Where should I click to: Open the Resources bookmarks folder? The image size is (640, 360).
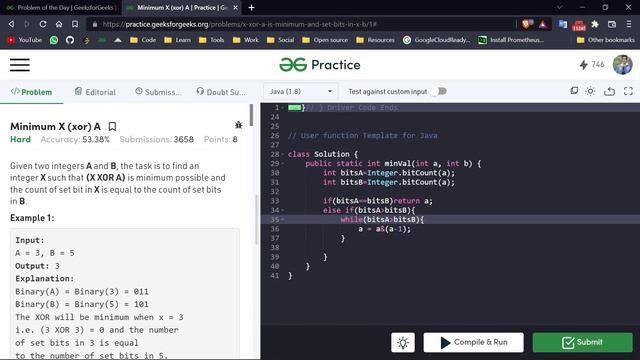click(x=376, y=40)
